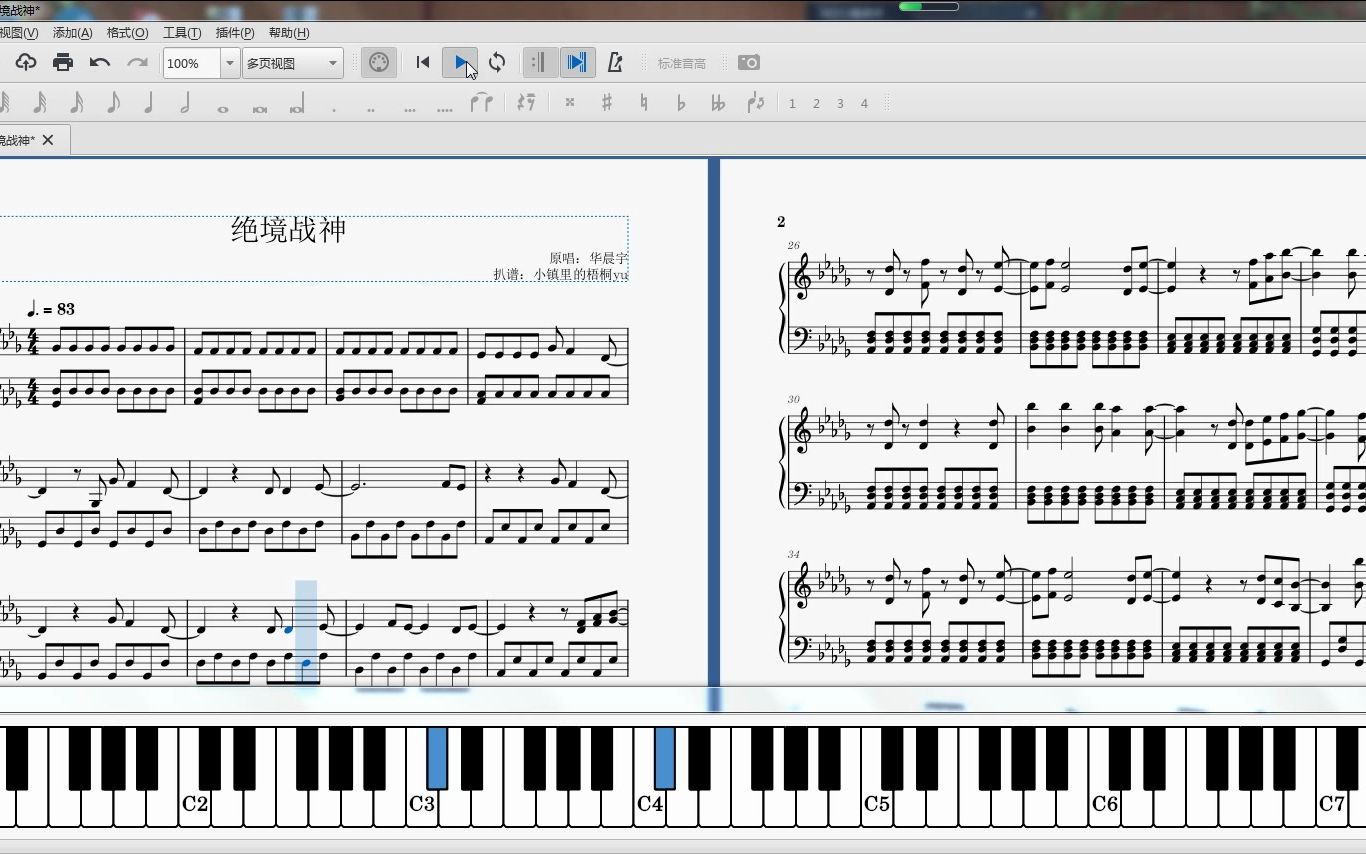Image resolution: width=1366 pixels, height=854 pixels.
Task: Apply the natural accidental
Action: (x=643, y=103)
